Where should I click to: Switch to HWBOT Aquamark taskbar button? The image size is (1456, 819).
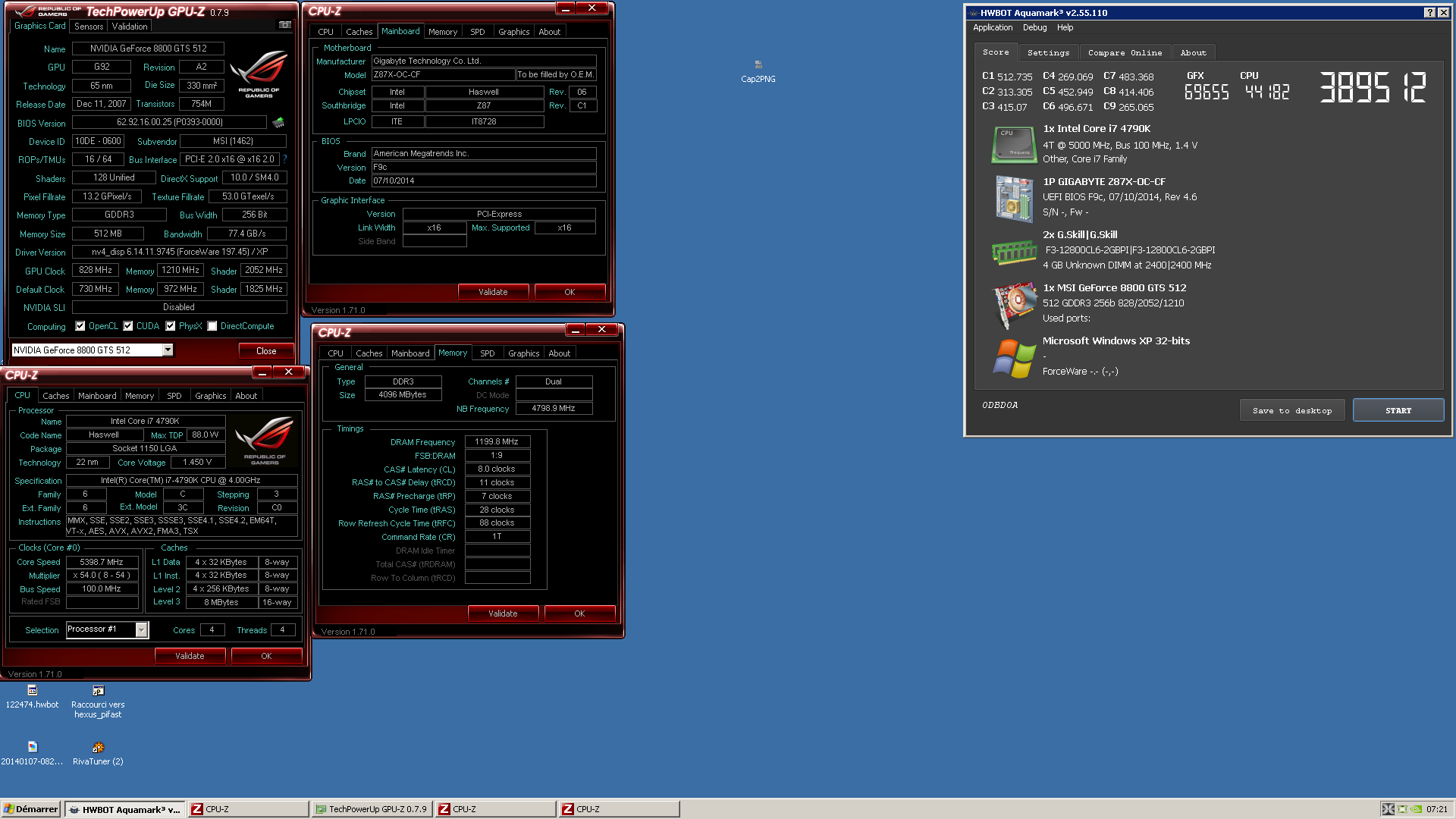pos(125,809)
